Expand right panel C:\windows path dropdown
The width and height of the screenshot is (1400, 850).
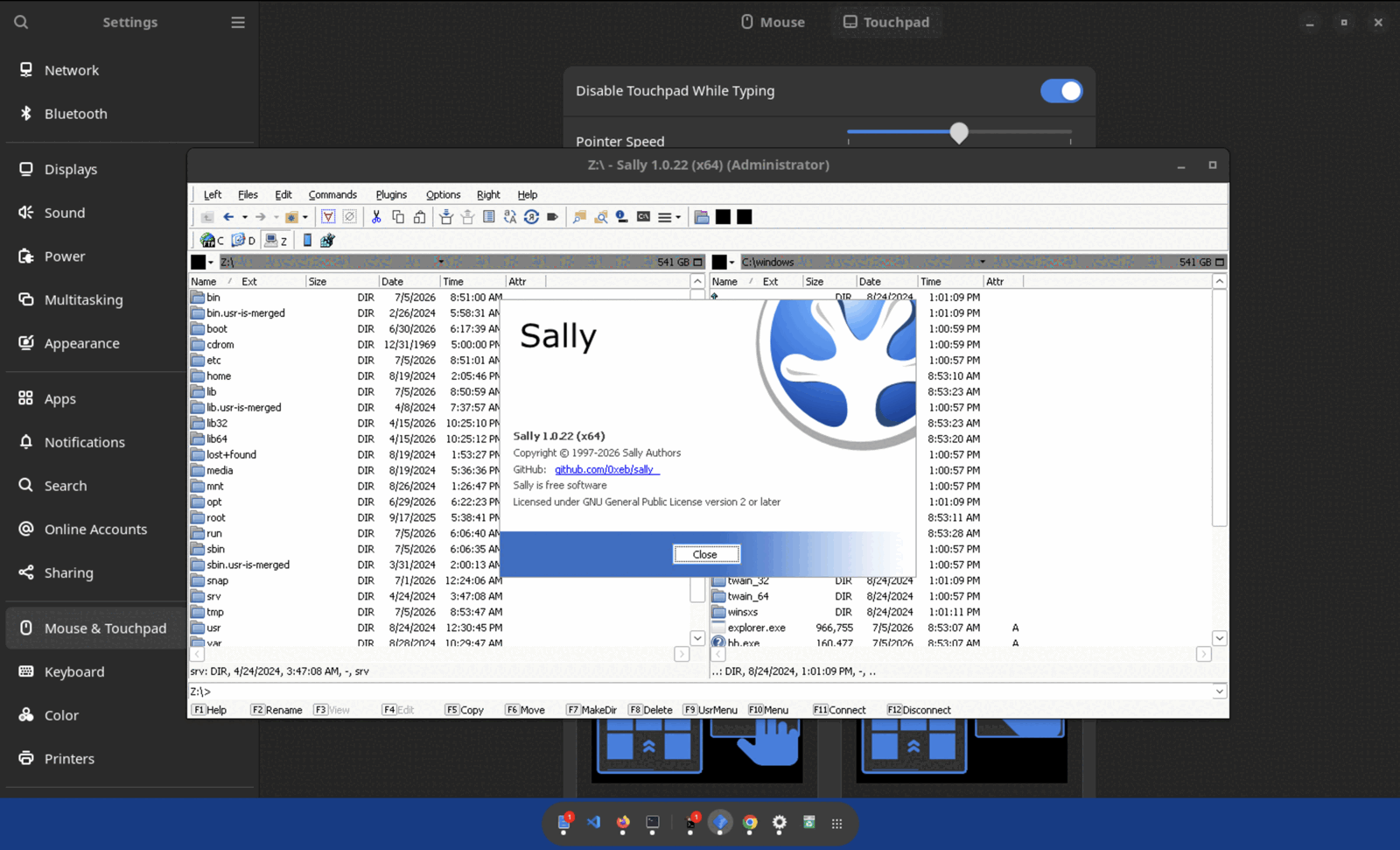(983, 262)
